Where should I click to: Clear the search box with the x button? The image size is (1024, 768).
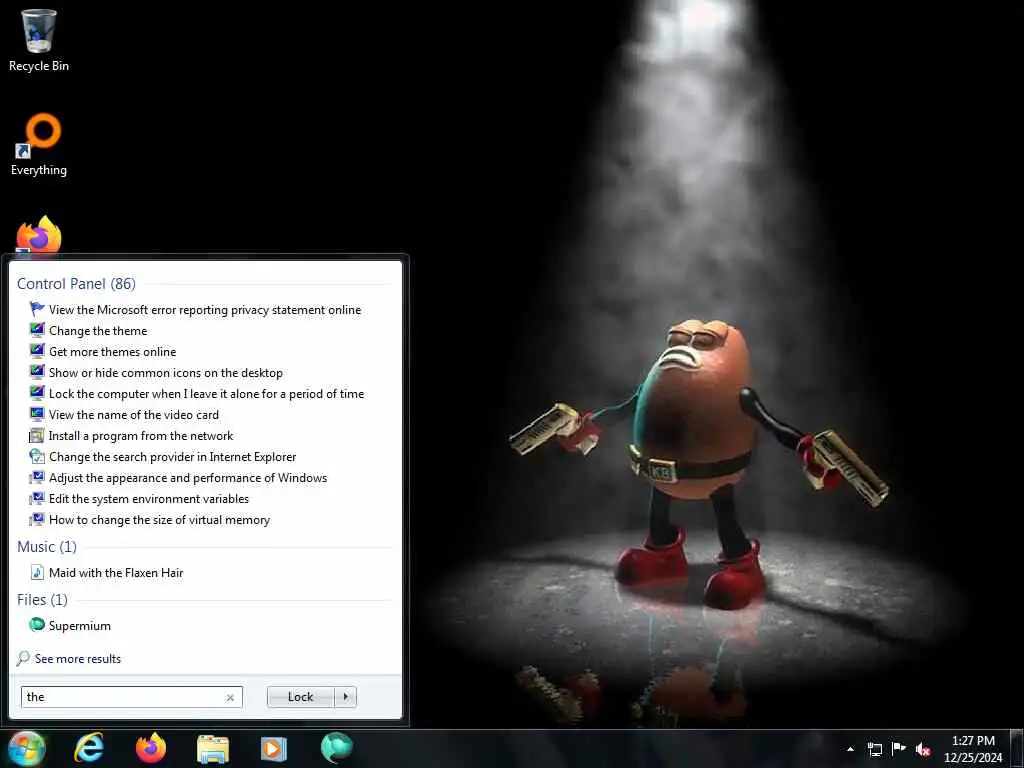pyautogui.click(x=230, y=697)
